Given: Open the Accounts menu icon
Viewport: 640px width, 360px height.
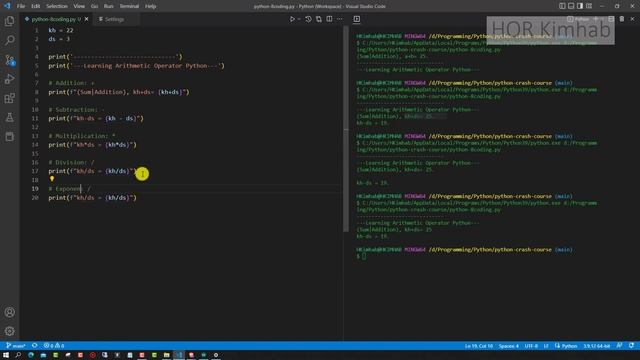Looking at the screenshot, I should [9, 312].
